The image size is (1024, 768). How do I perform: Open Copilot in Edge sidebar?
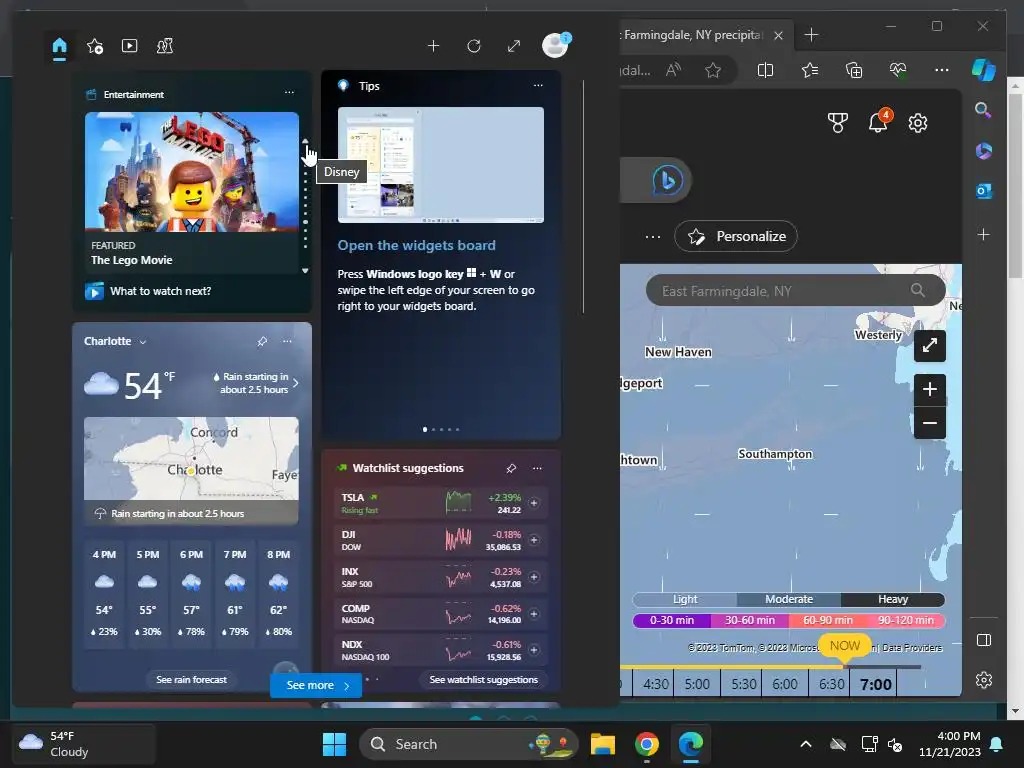pos(984,70)
